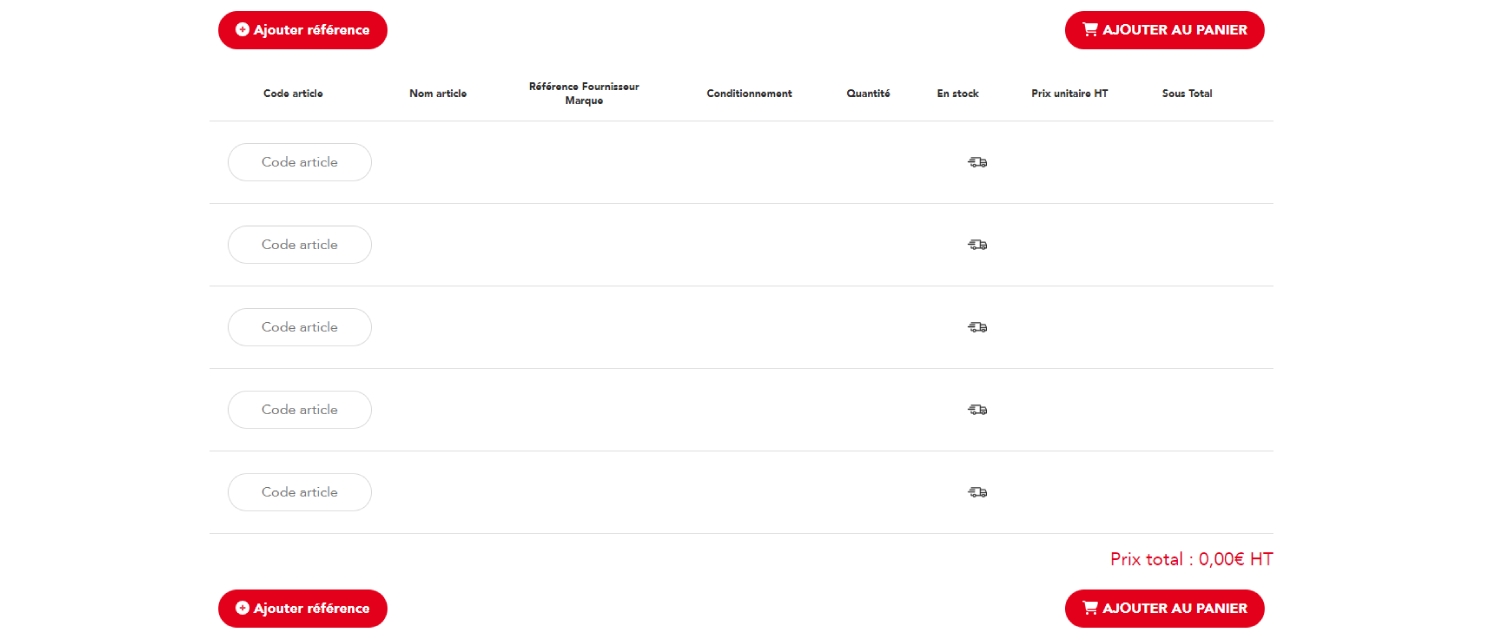Select the third row Code article field
Screen dimensions: 1500x640
pyautogui.click(x=300, y=327)
